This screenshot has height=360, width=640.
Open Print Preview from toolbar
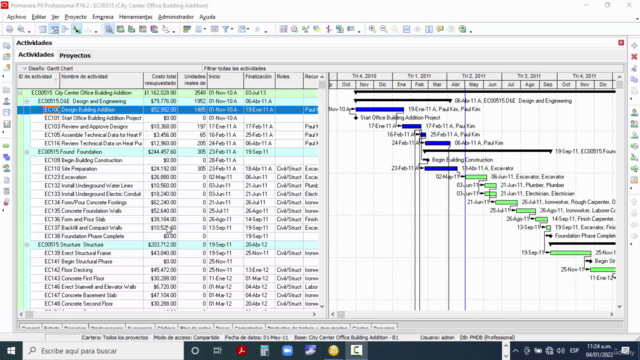pos(20,29)
